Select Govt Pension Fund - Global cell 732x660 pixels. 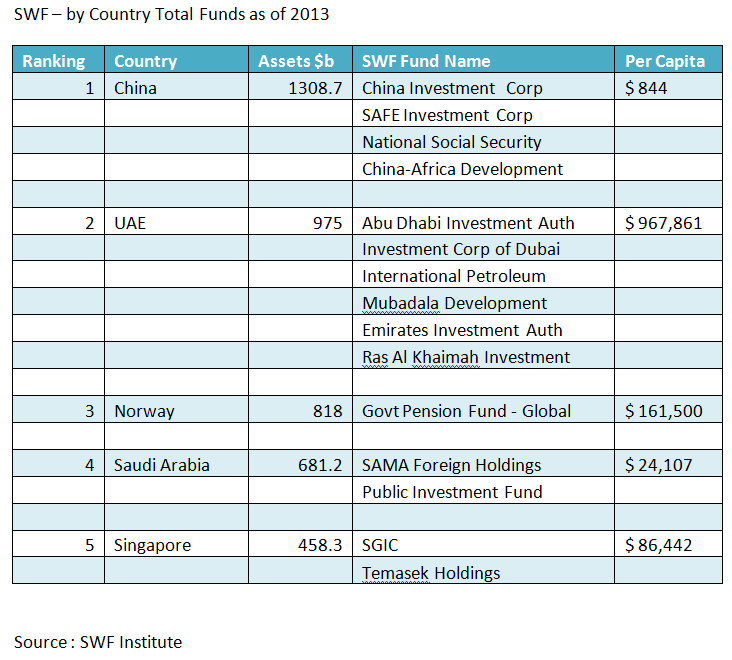click(x=466, y=411)
